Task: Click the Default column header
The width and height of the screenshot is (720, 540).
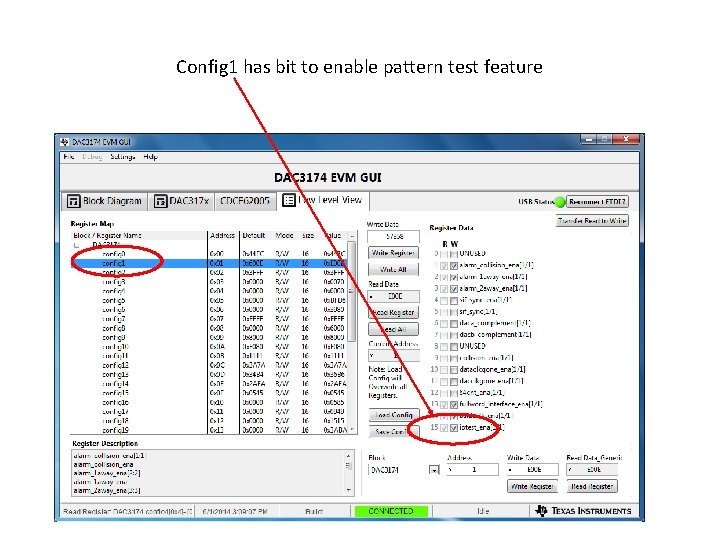Action: click(254, 236)
